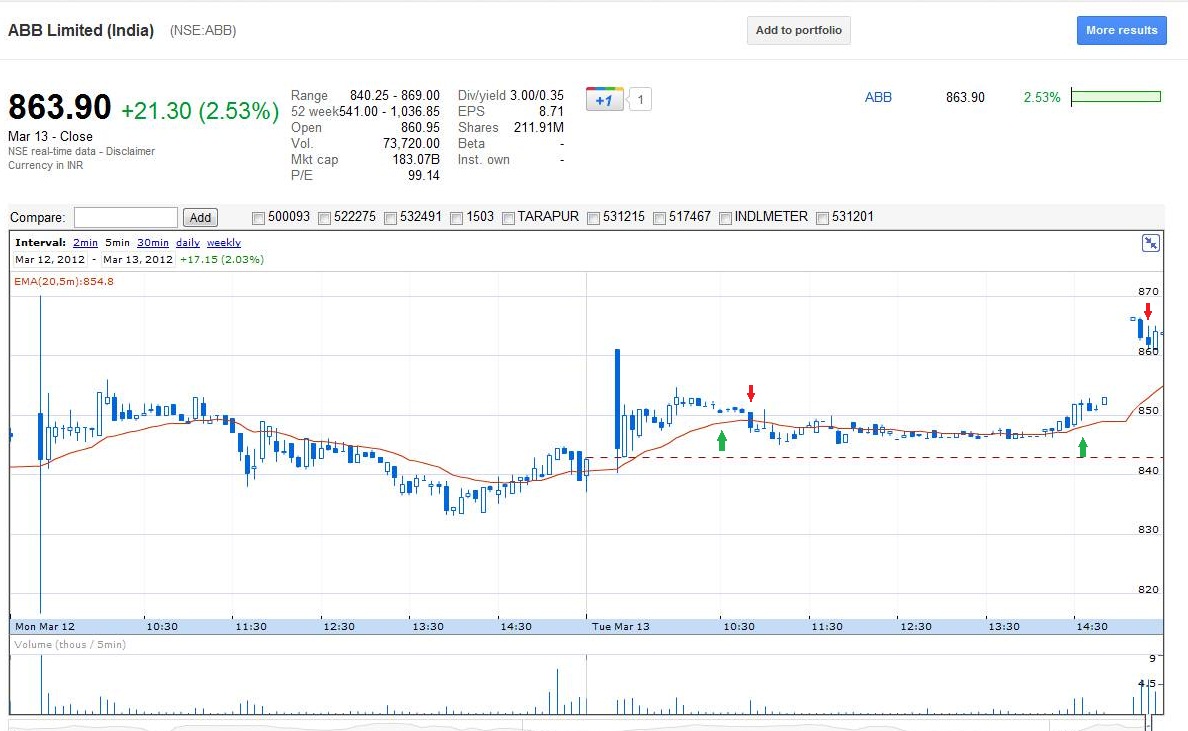Screen dimensions: 1188x731
Task: Click the (NSE:ABB) ticker text
Action: pos(203,30)
